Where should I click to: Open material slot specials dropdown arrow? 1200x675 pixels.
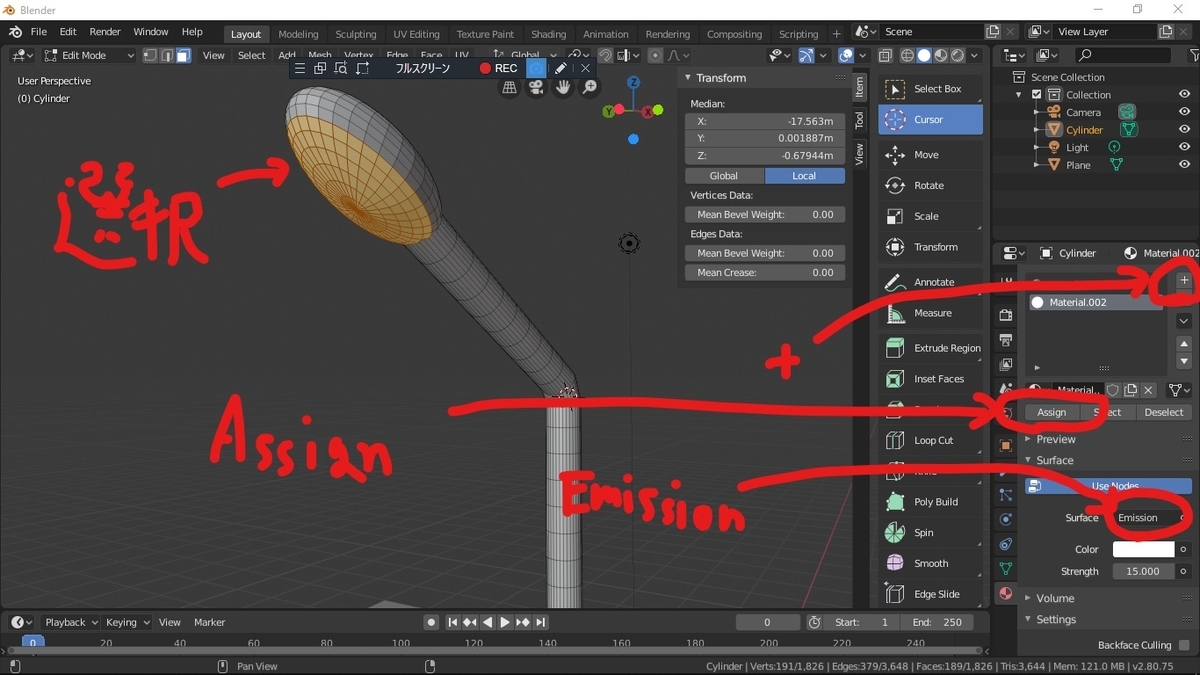1184,321
